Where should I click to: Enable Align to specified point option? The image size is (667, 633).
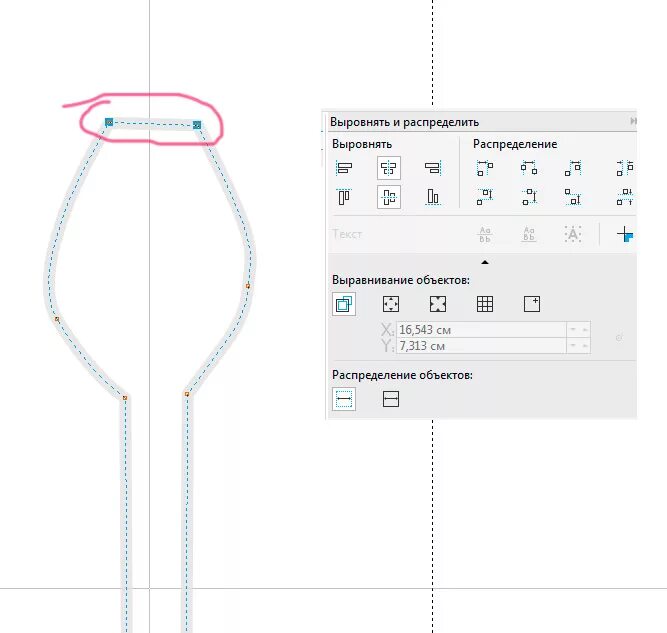[x=532, y=304]
